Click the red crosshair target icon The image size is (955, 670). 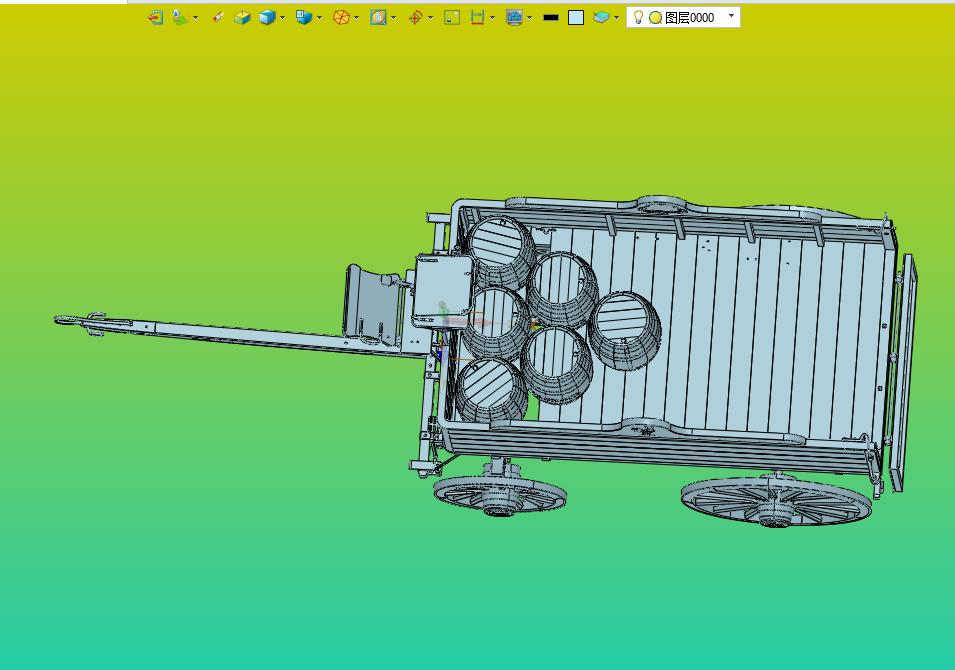click(x=415, y=18)
